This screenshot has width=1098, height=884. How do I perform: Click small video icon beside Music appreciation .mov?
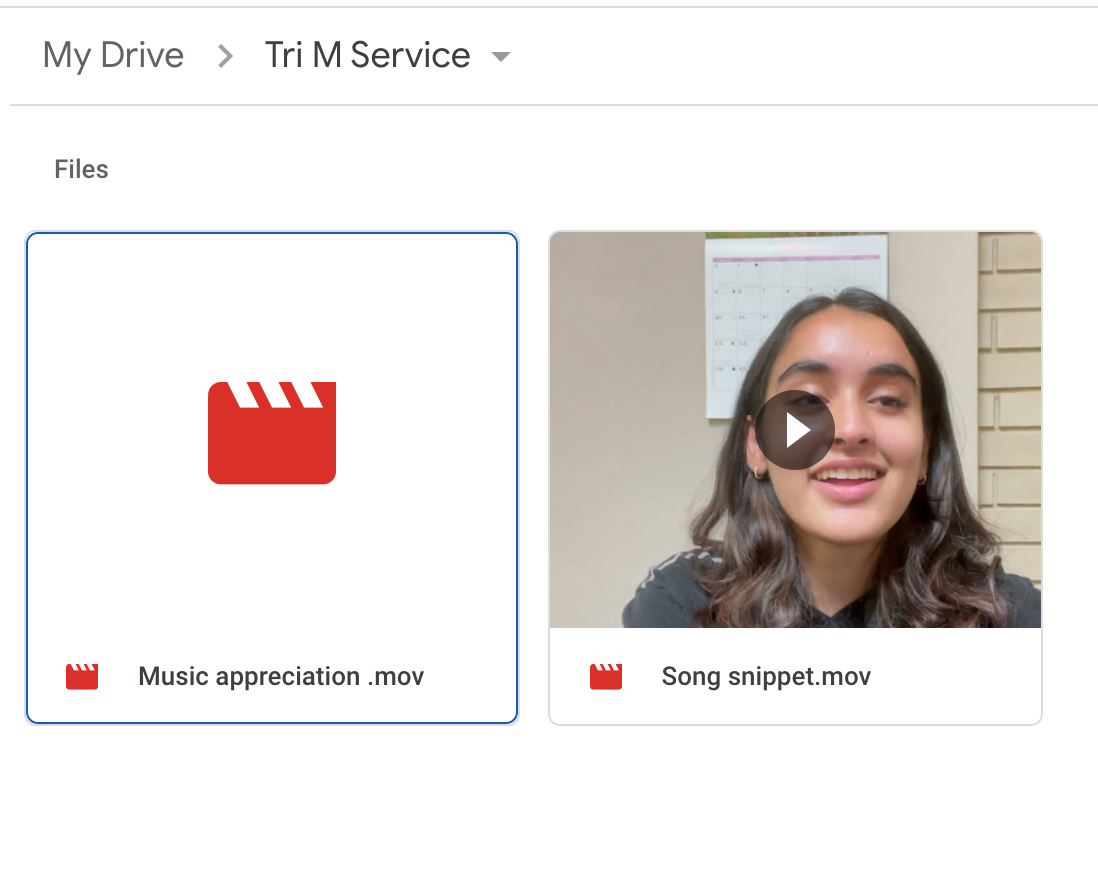82,677
